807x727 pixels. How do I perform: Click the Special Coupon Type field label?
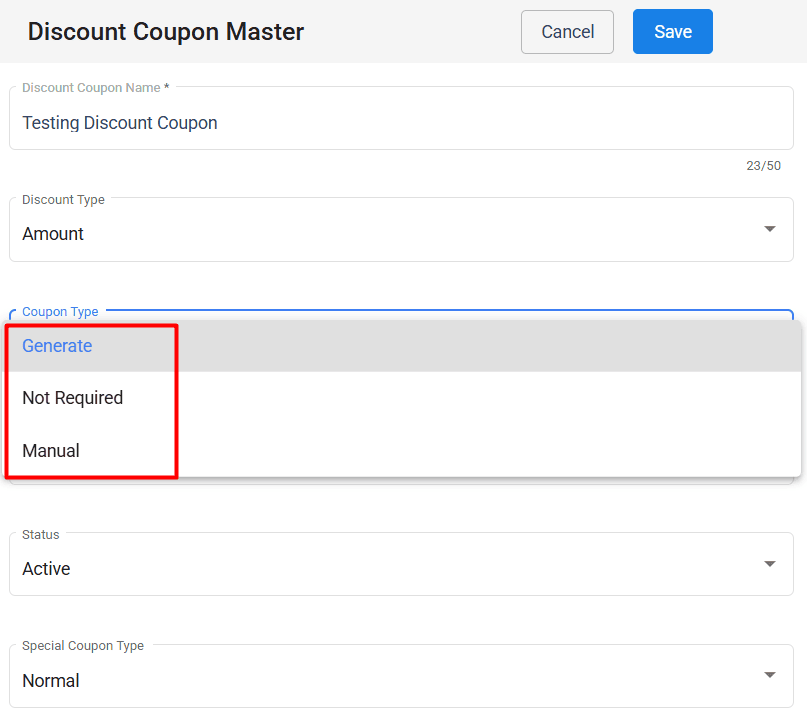(x=83, y=646)
